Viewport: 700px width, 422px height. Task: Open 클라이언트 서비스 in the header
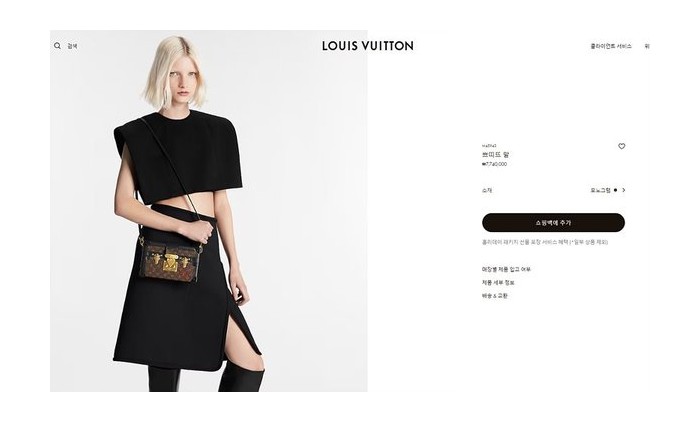click(611, 46)
